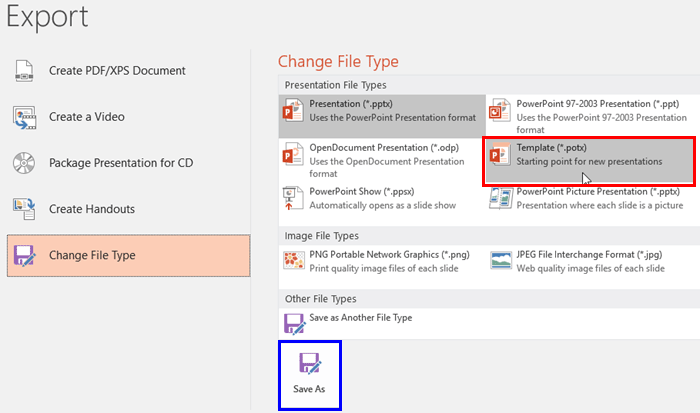Screen dimensions: 700x413
Task: Choose Template (*.potx) file type
Action: [x=589, y=161]
